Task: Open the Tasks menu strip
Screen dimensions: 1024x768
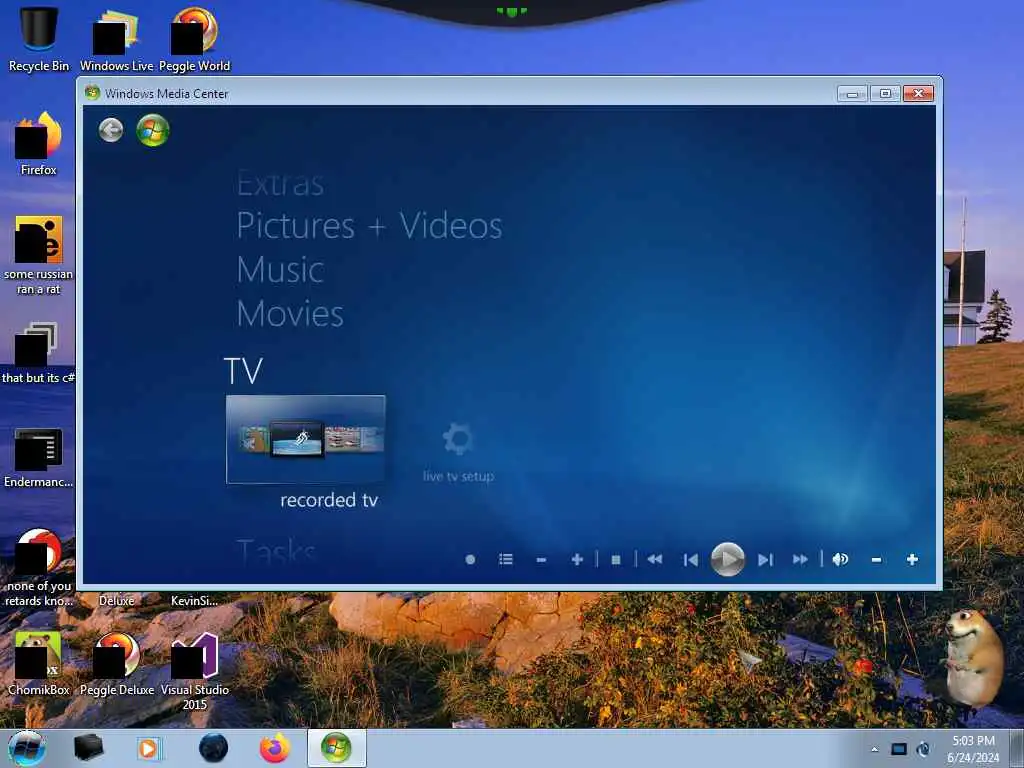Action: 276,552
